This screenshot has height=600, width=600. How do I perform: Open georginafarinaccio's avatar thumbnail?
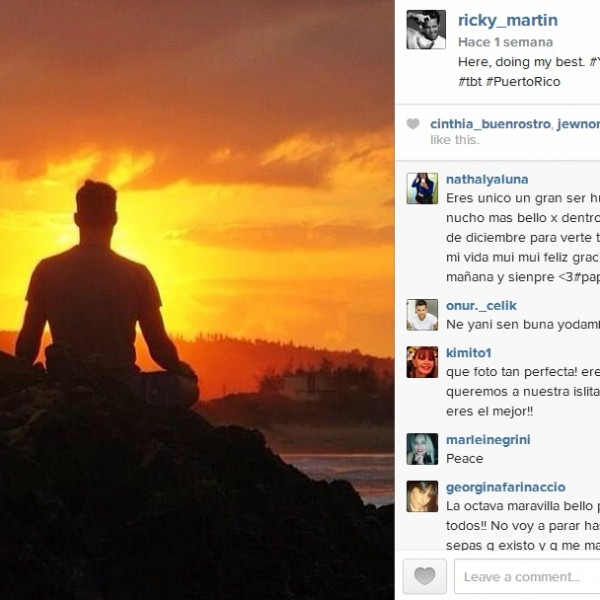pyautogui.click(x=422, y=496)
